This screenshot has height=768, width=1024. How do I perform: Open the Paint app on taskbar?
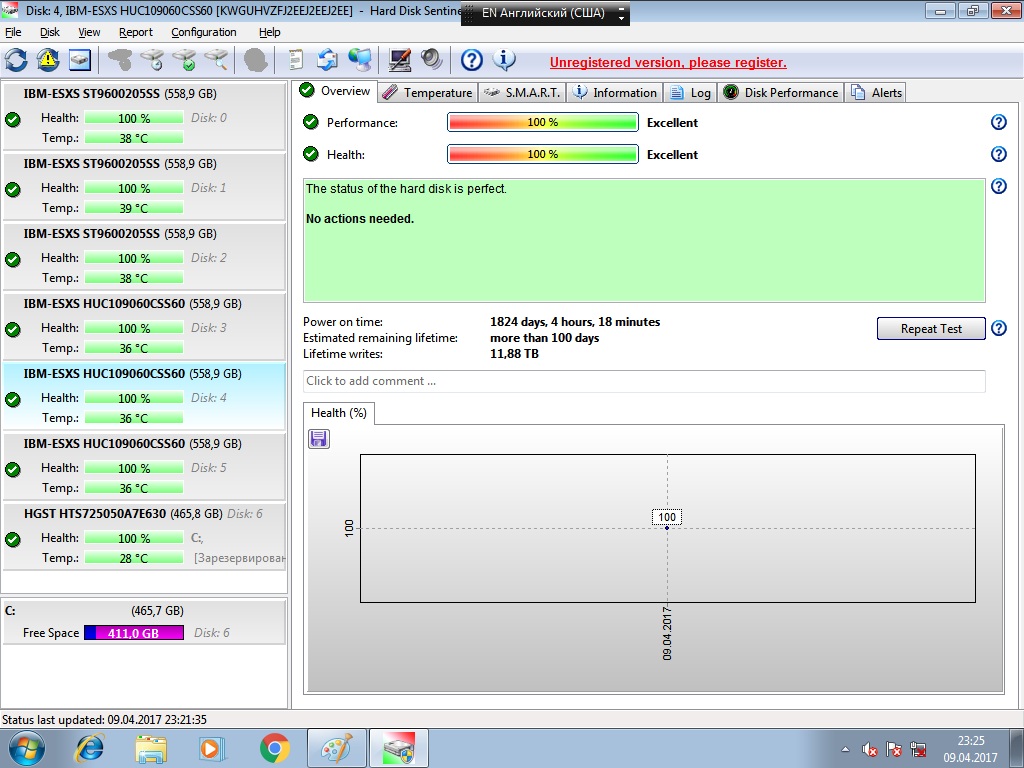point(337,748)
